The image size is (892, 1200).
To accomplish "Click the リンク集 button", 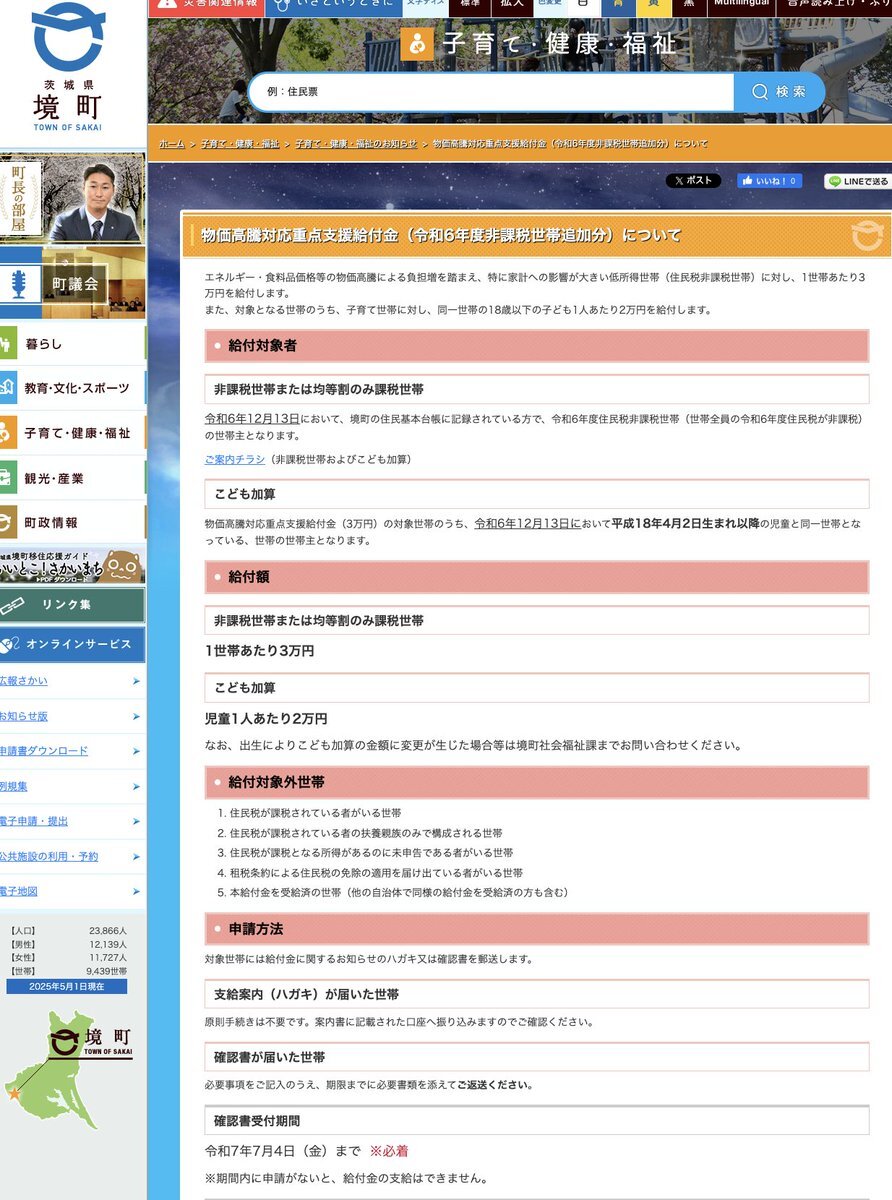I will coord(72,605).
